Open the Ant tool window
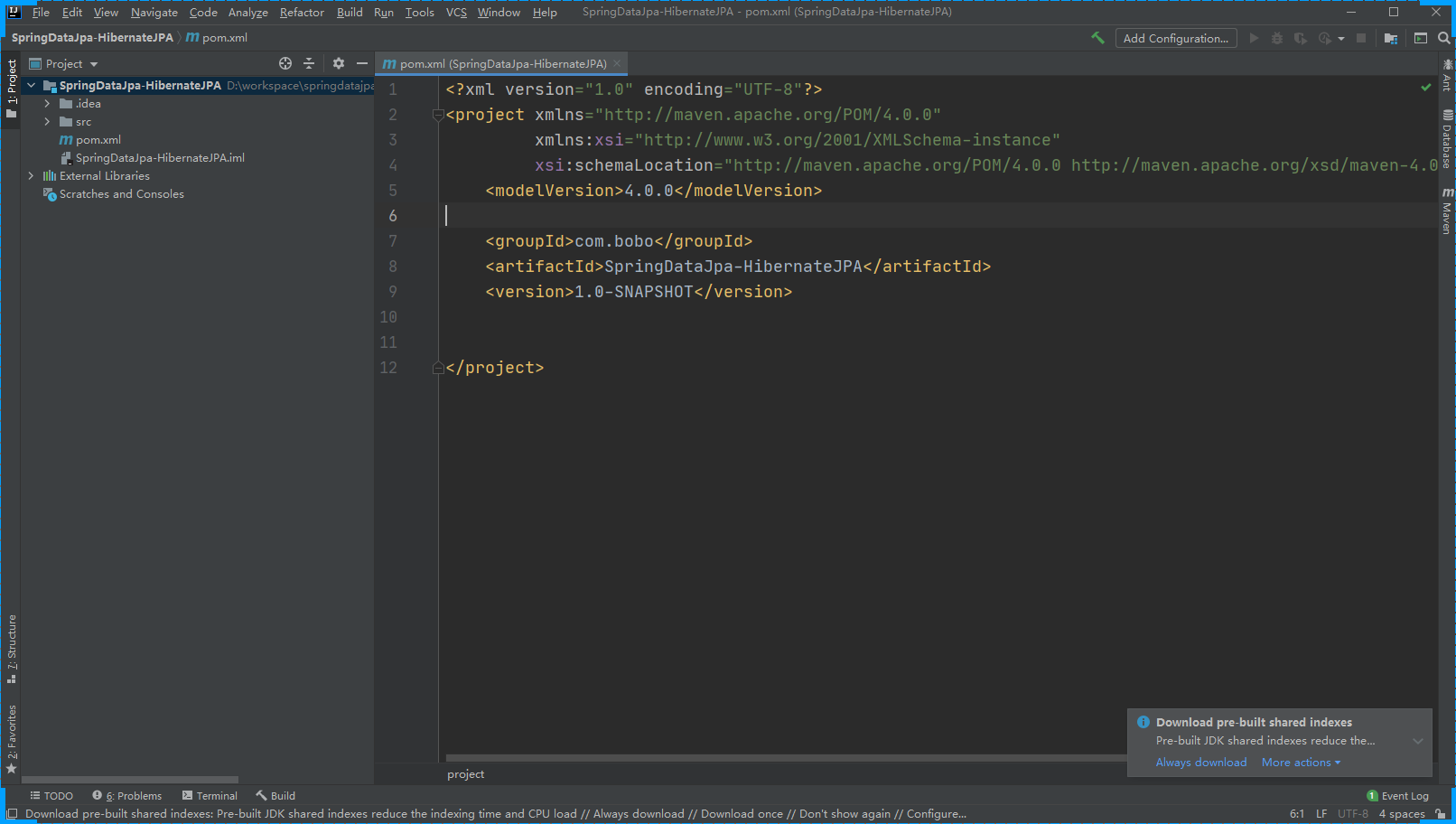This screenshot has width=1456, height=824. pyautogui.click(x=1447, y=75)
